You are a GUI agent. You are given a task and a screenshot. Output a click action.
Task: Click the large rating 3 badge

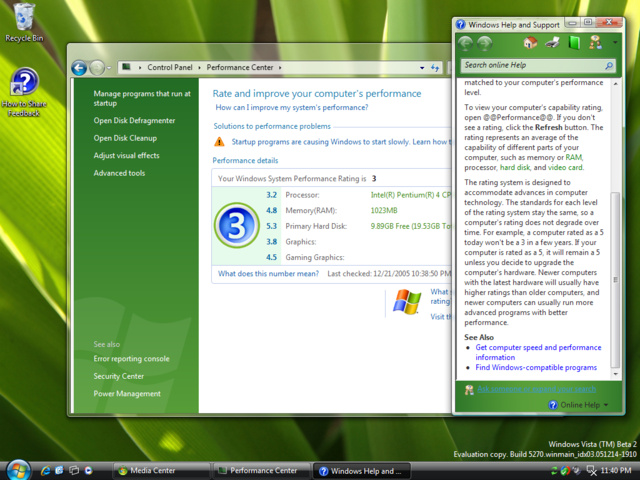(x=236, y=225)
